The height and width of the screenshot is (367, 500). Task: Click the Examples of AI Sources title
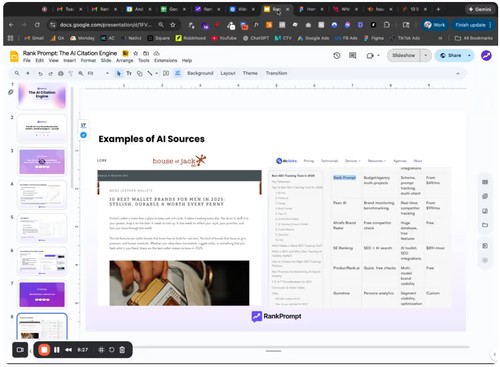coord(152,139)
